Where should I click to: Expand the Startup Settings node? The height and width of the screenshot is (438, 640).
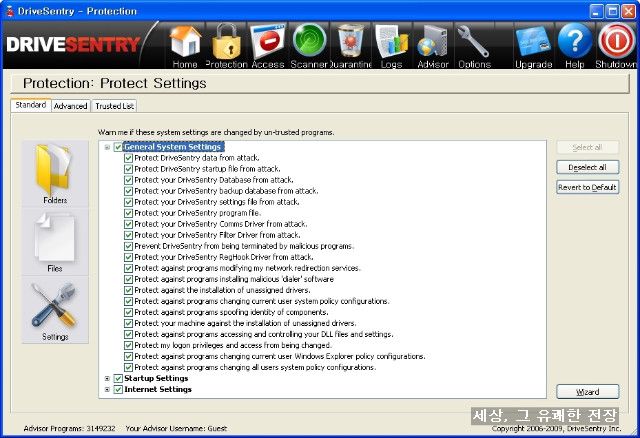pyautogui.click(x=107, y=378)
